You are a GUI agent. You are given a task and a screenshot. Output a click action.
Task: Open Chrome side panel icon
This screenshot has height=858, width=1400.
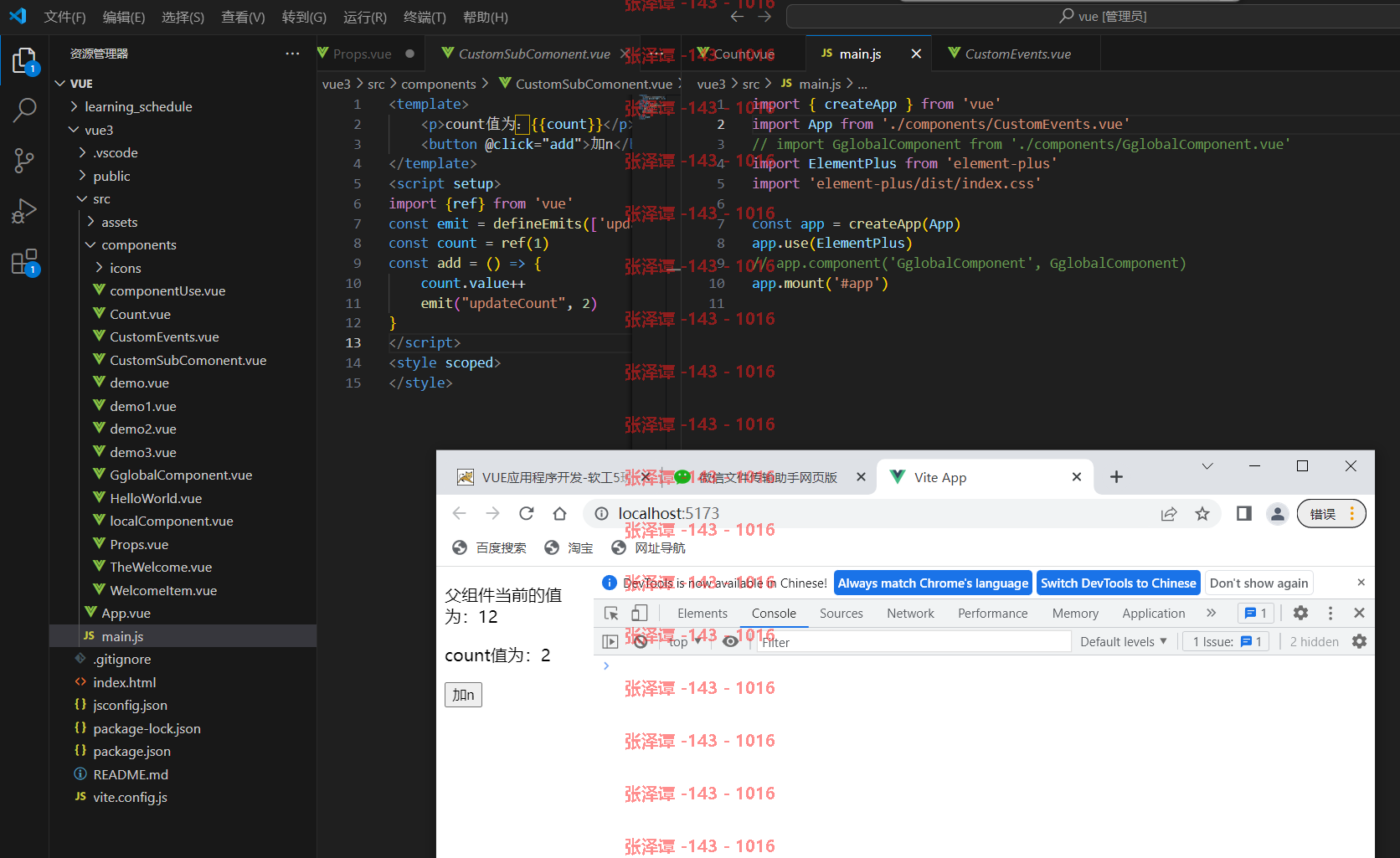tap(1244, 513)
